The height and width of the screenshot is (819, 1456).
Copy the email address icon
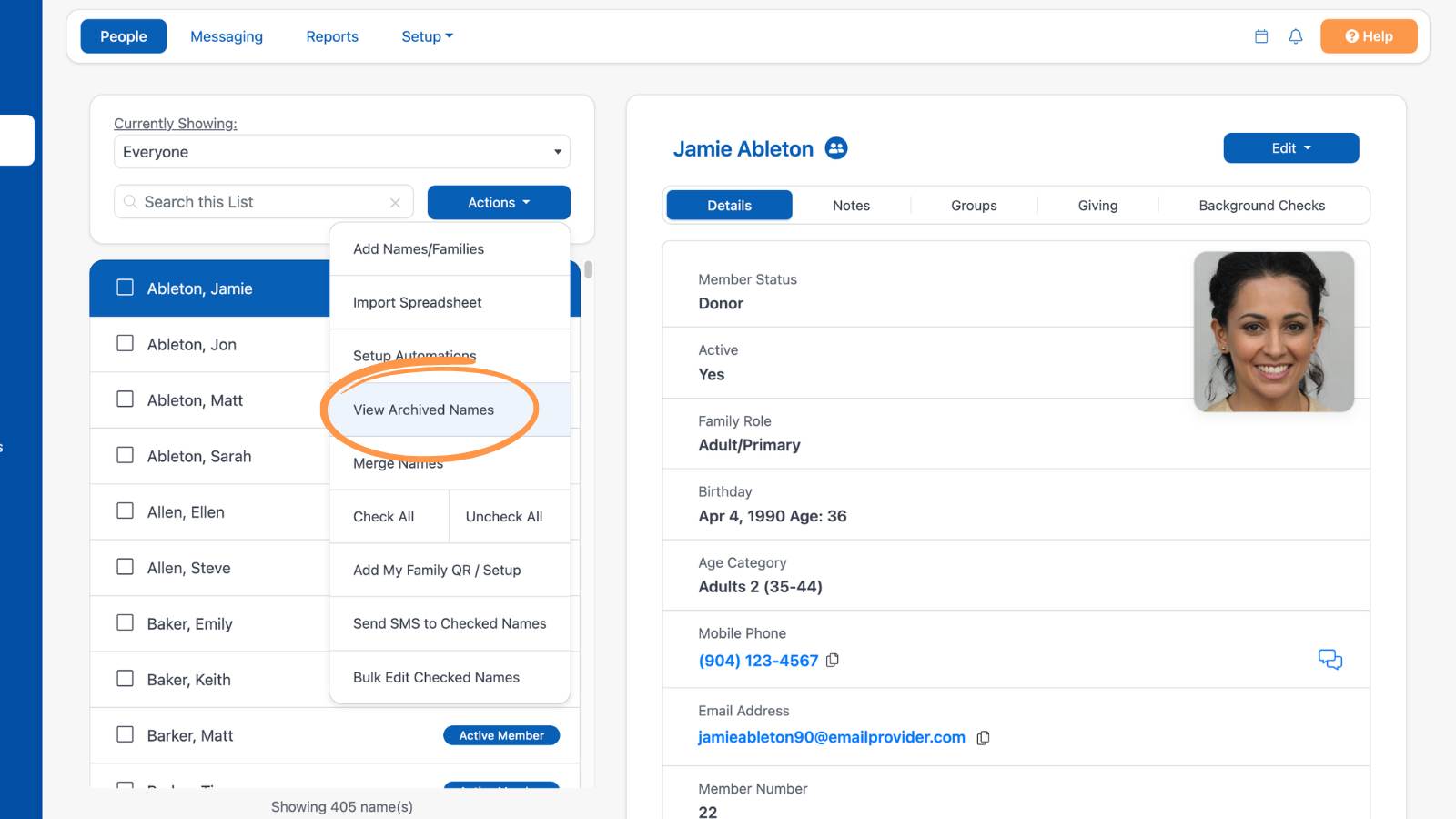click(x=983, y=738)
